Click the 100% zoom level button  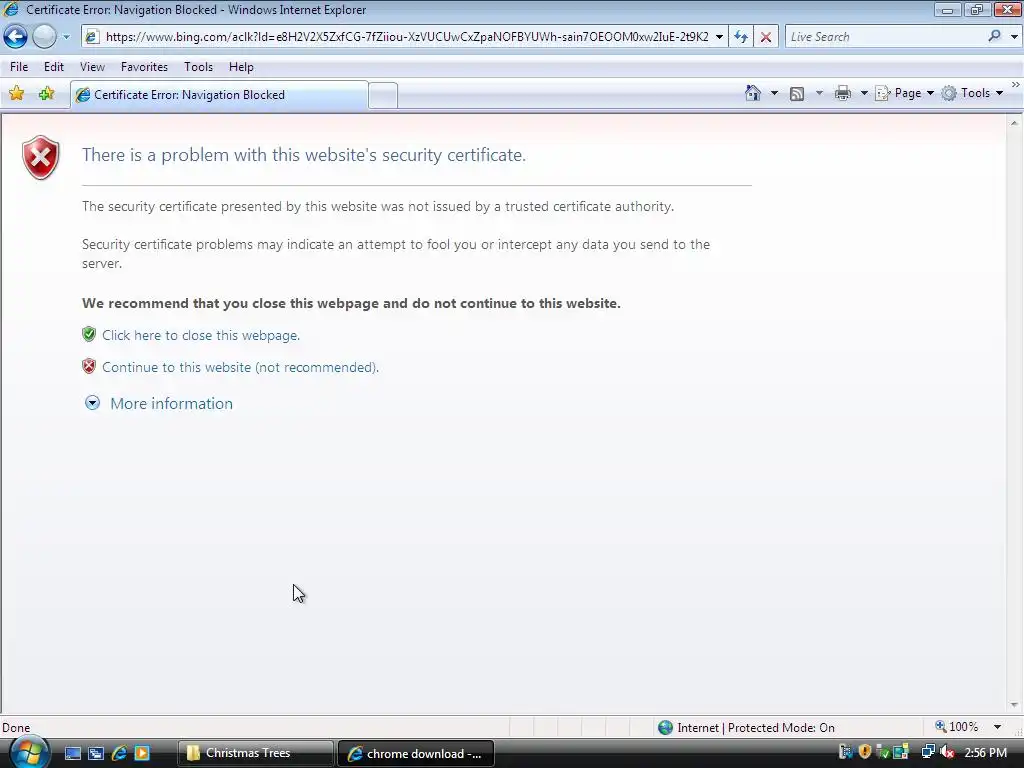[x=957, y=727]
